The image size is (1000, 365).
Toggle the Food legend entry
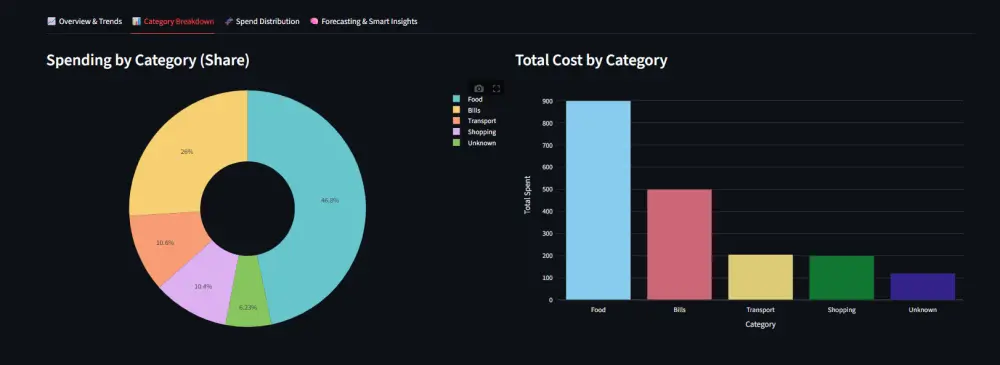coord(468,99)
